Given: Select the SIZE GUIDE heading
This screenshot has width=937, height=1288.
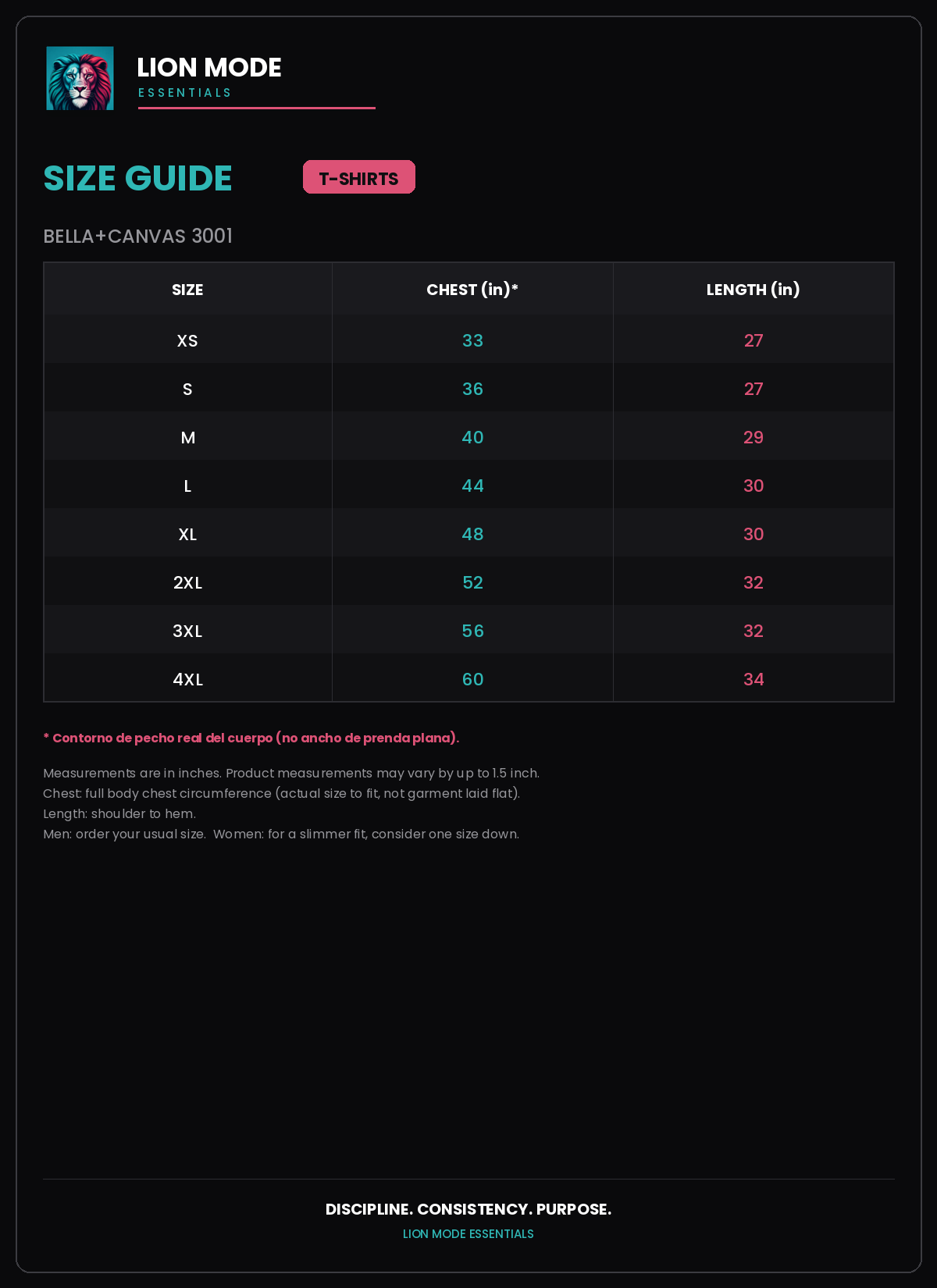Looking at the screenshot, I should pyautogui.click(x=137, y=178).
